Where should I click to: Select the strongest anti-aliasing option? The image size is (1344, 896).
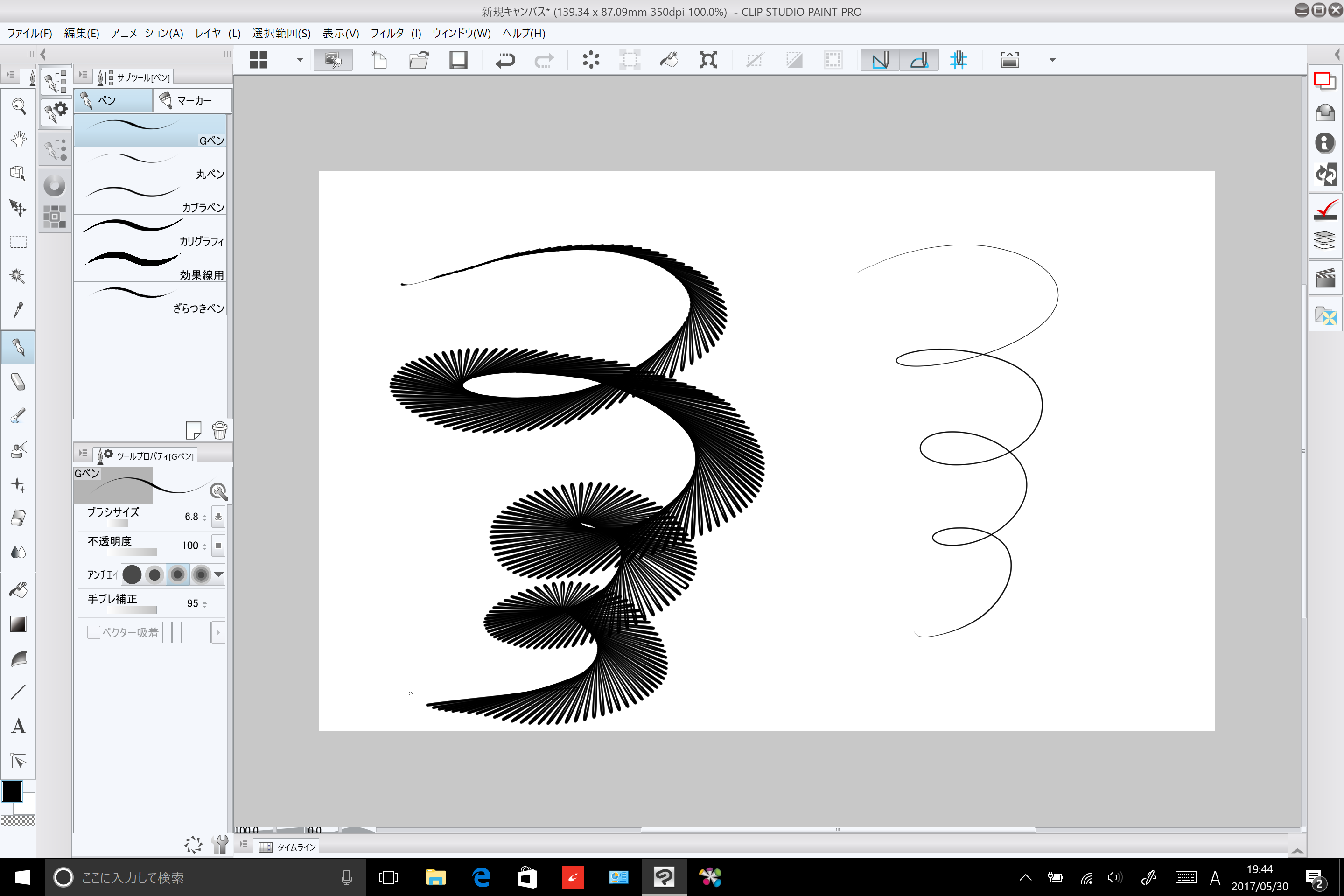tap(201, 574)
